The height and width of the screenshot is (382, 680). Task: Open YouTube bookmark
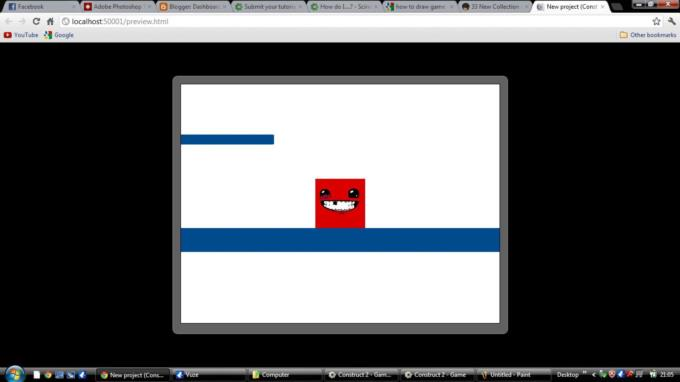tap(21, 35)
